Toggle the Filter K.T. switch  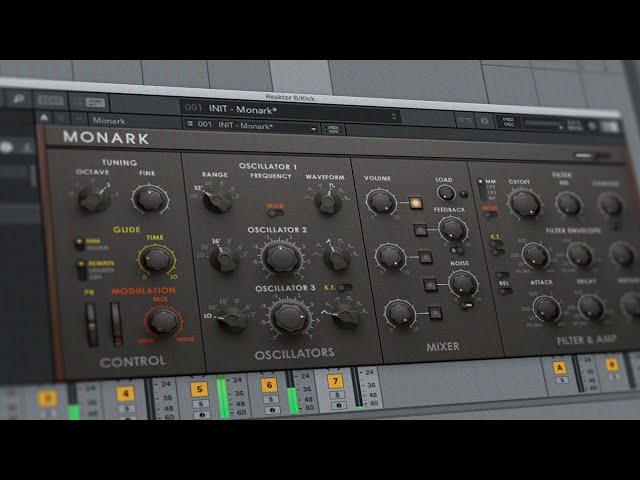point(496,243)
